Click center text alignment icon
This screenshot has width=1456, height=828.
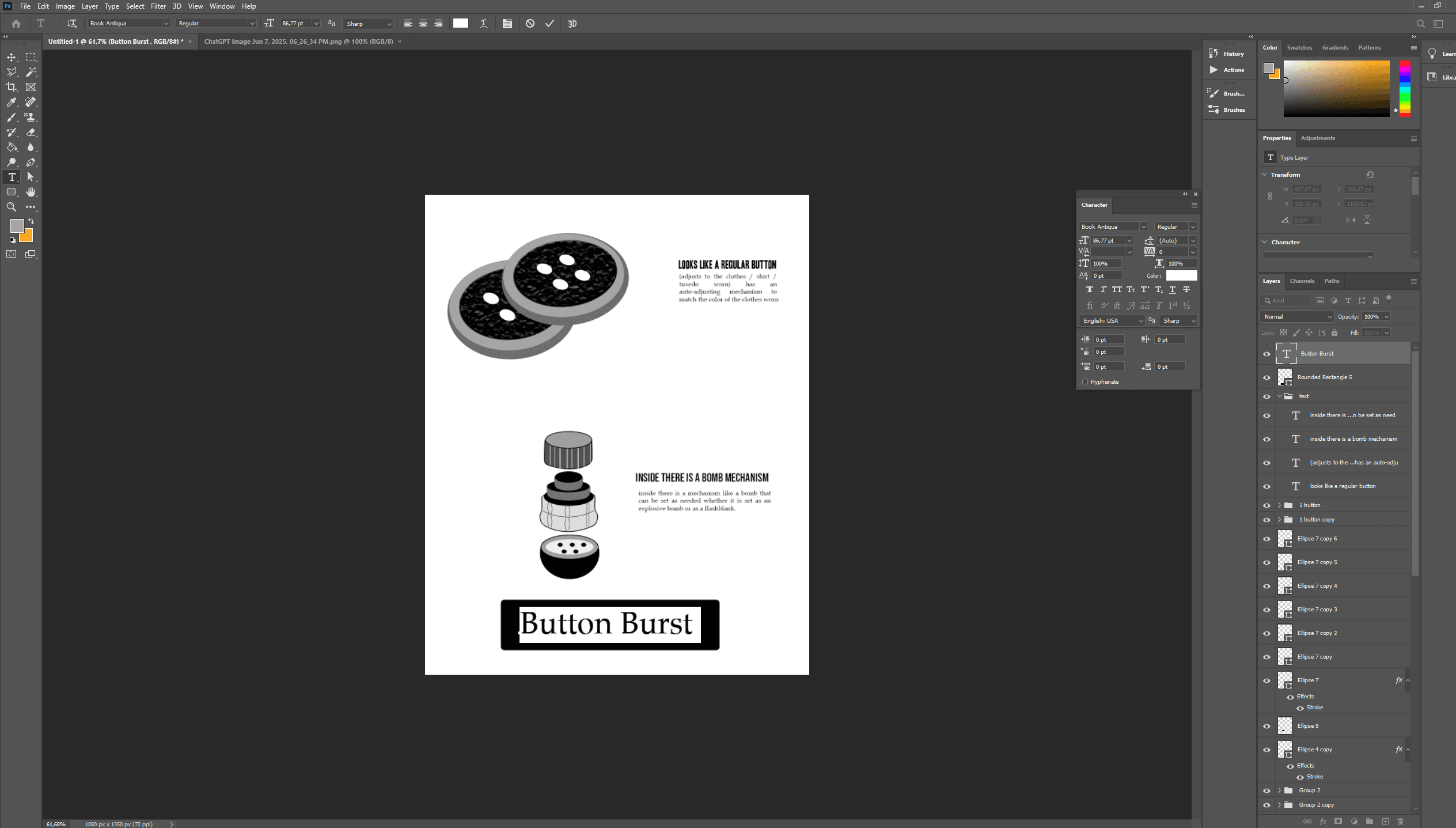pyautogui.click(x=423, y=24)
